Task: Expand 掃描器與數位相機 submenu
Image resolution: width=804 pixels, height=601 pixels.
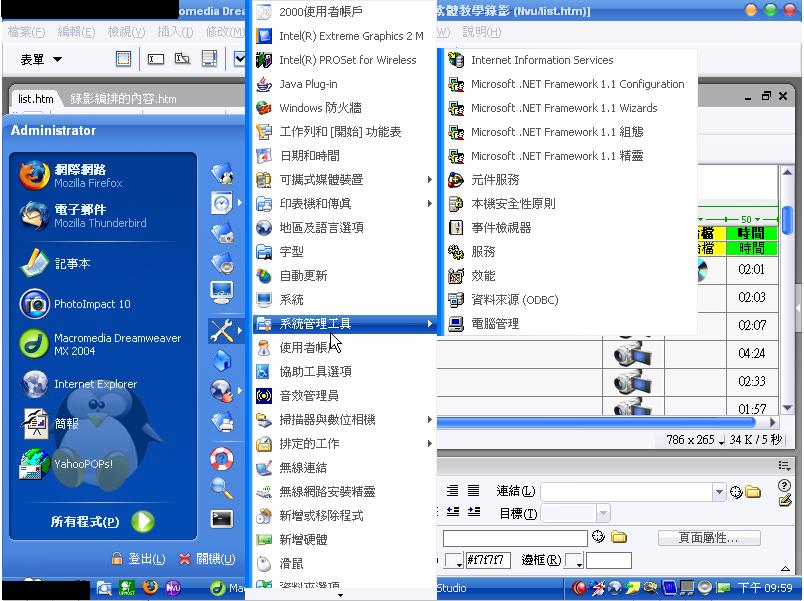Action: pos(327,420)
